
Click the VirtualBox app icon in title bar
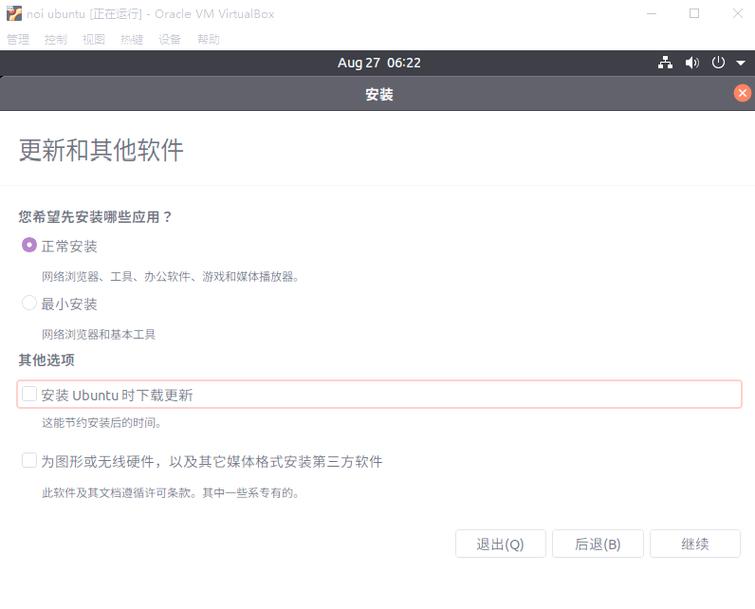(x=14, y=13)
